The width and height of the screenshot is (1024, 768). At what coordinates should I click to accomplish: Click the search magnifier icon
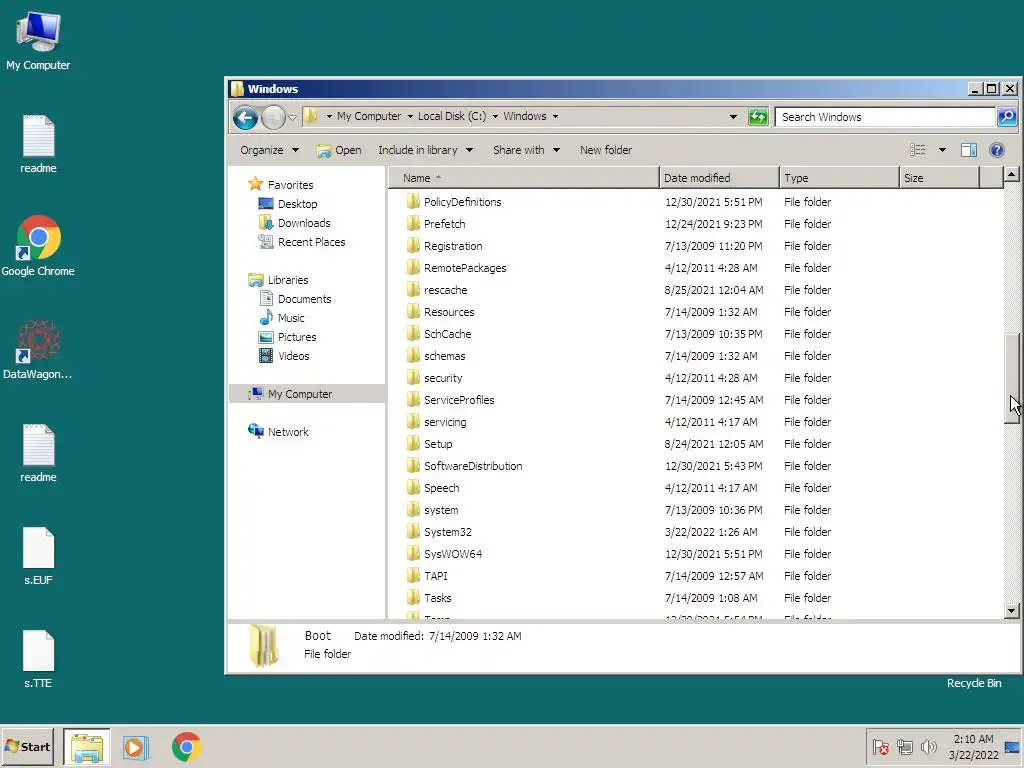1006,117
